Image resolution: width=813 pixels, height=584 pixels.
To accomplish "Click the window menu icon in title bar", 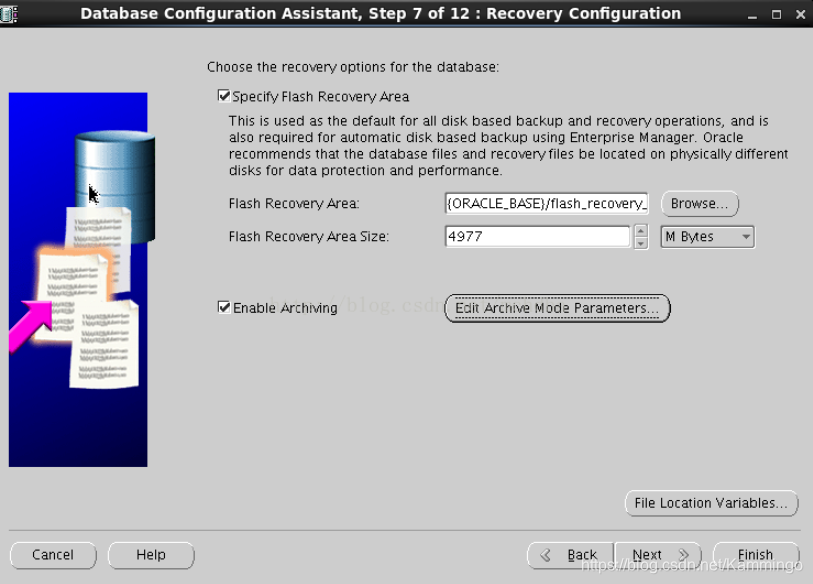I will [x=9, y=13].
